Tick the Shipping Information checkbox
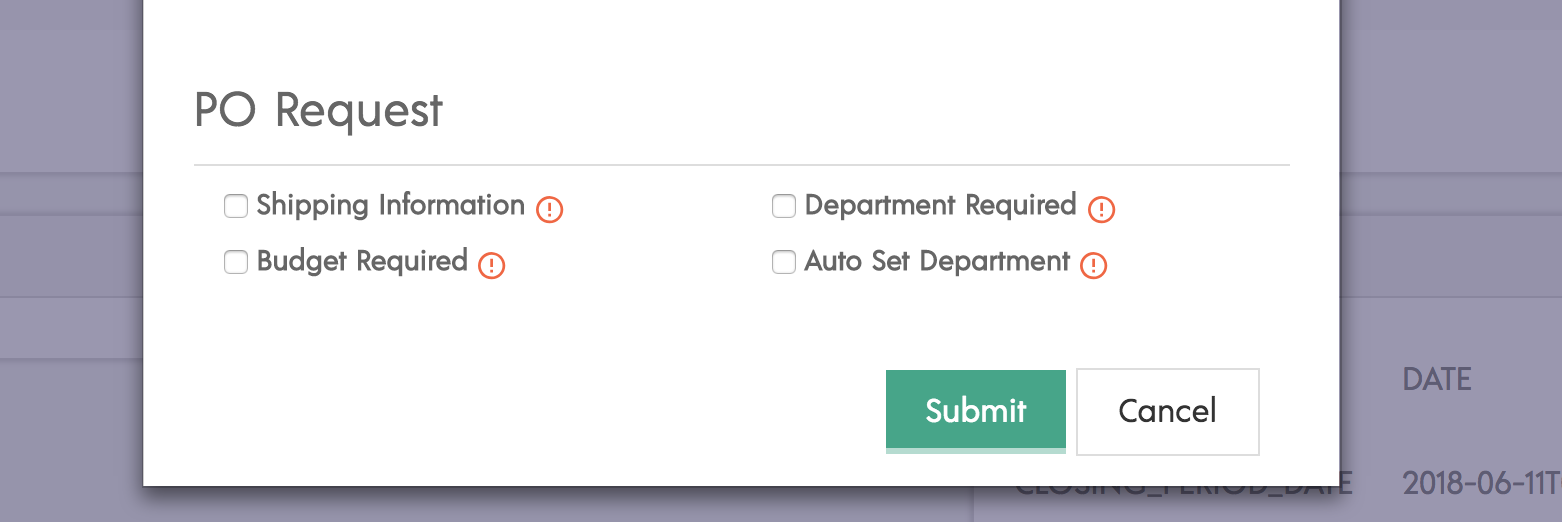1562x522 pixels. pyautogui.click(x=236, y=206)
